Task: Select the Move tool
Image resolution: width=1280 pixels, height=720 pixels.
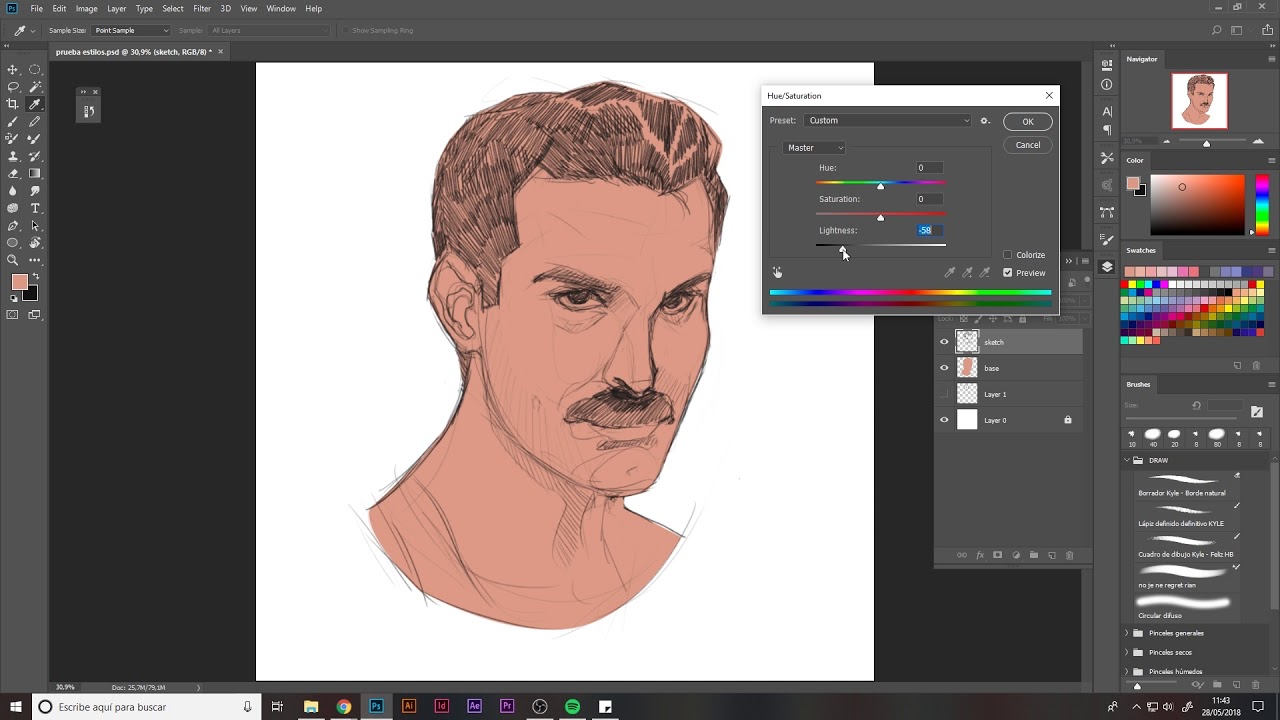Action: pos(13,69)
